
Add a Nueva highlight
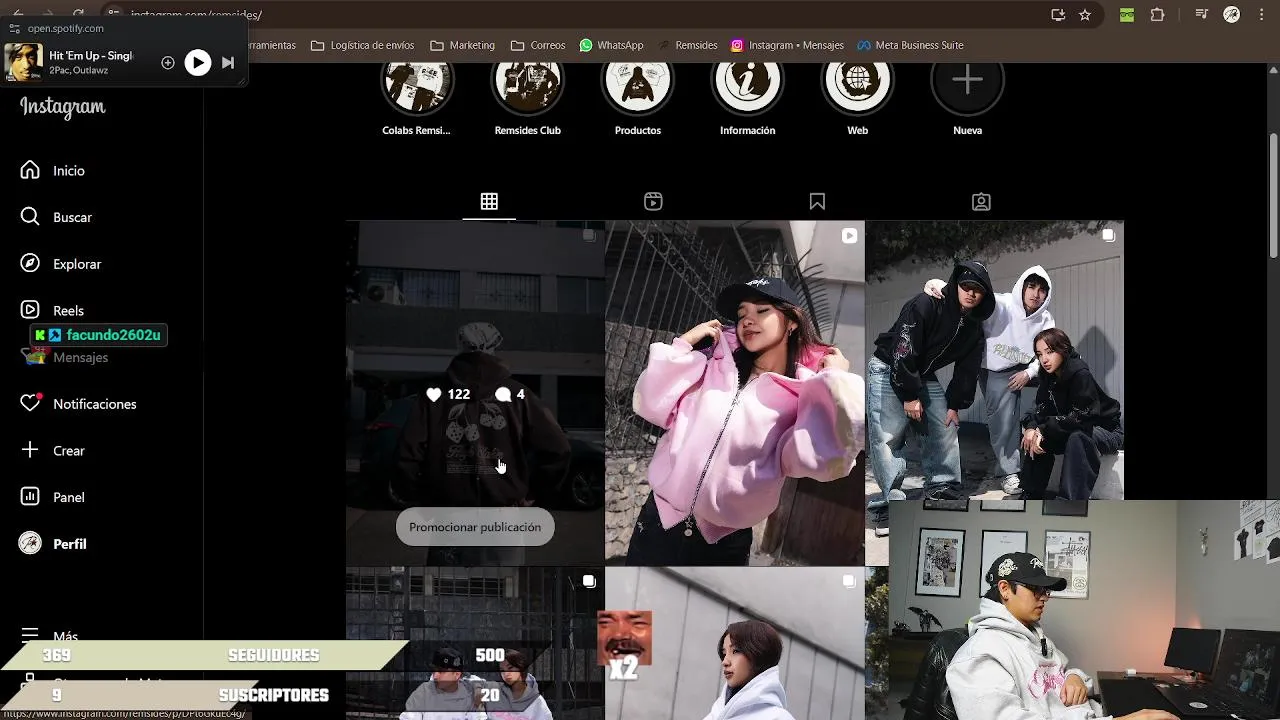(x=967, y=98)
